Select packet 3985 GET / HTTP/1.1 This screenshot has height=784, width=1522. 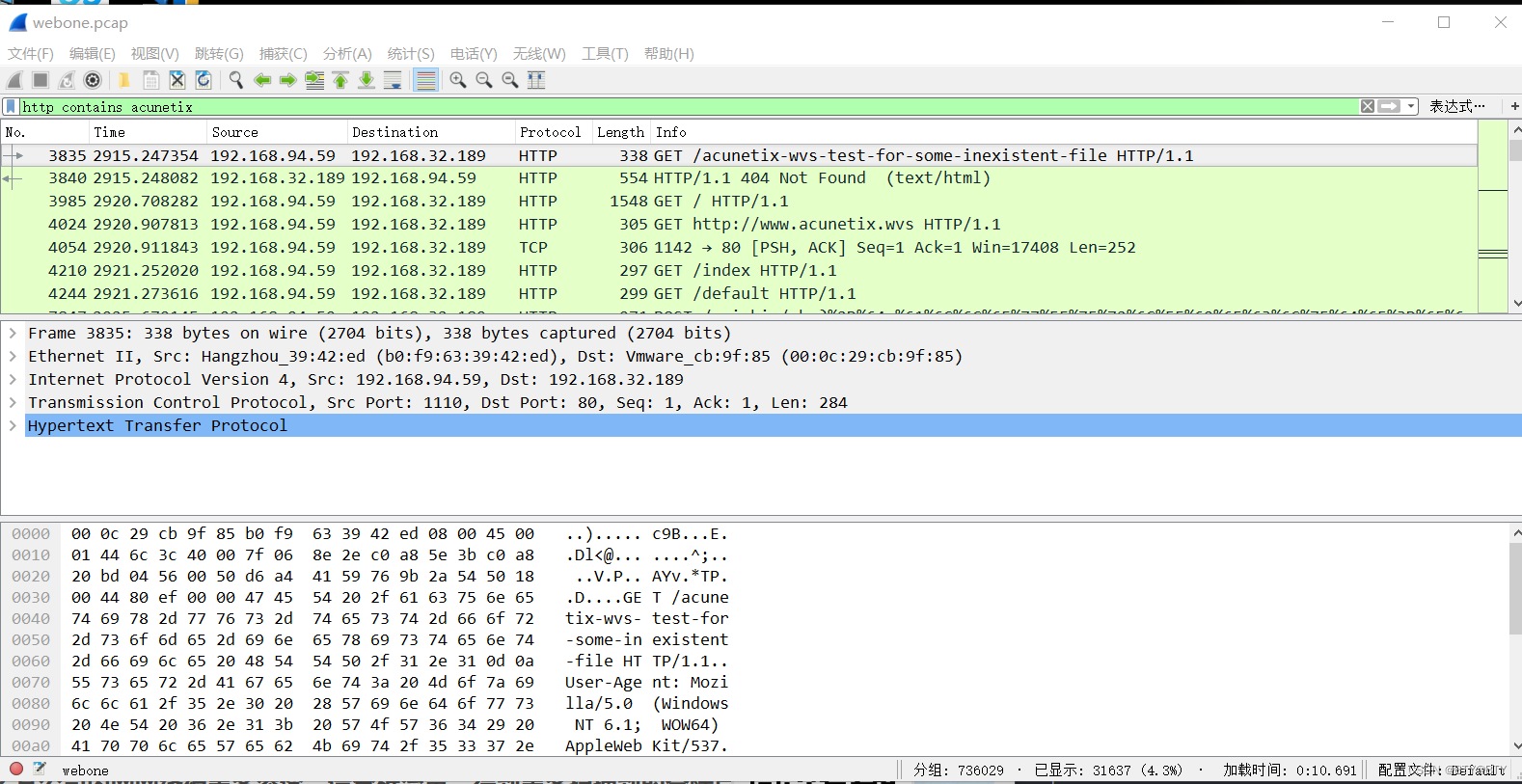point(739,202)
